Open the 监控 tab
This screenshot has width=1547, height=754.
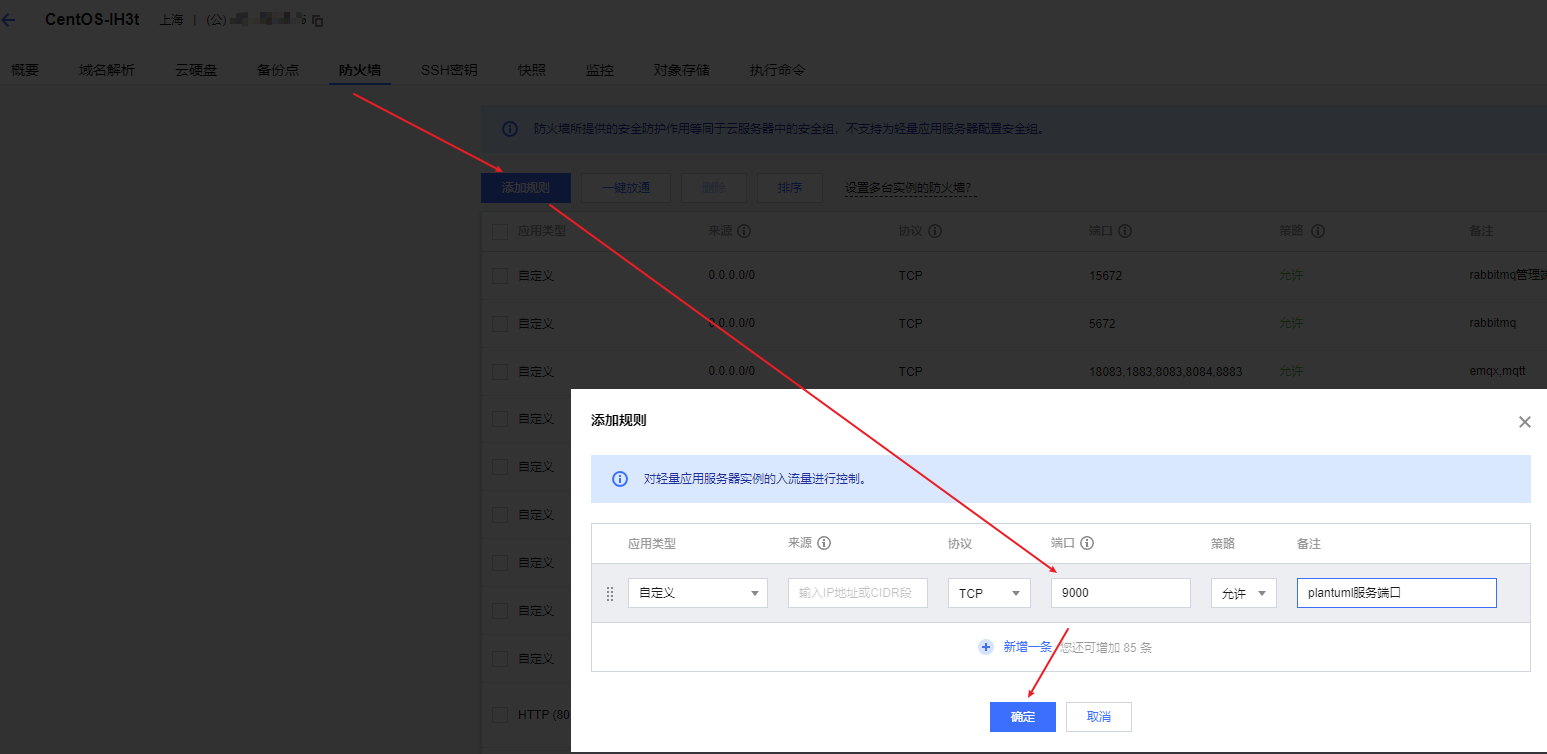(600, 70)
